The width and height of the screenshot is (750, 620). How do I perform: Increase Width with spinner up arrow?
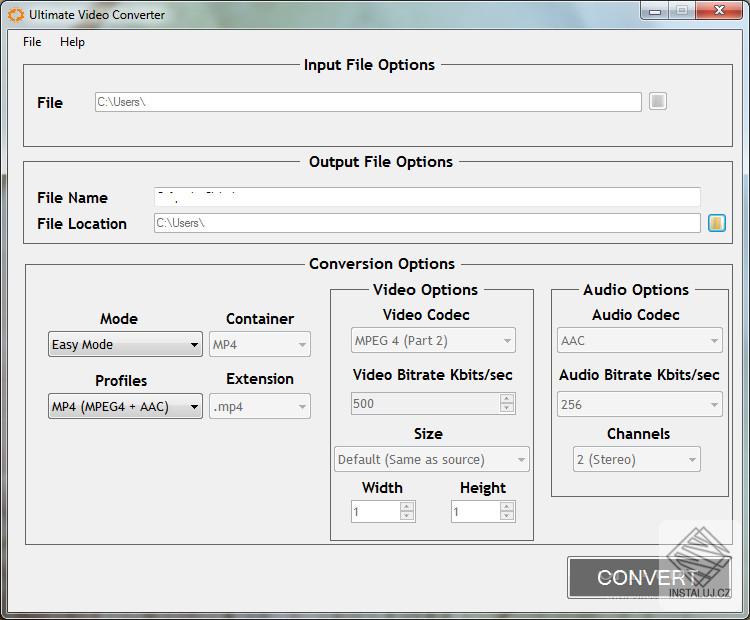coord(407,507)
